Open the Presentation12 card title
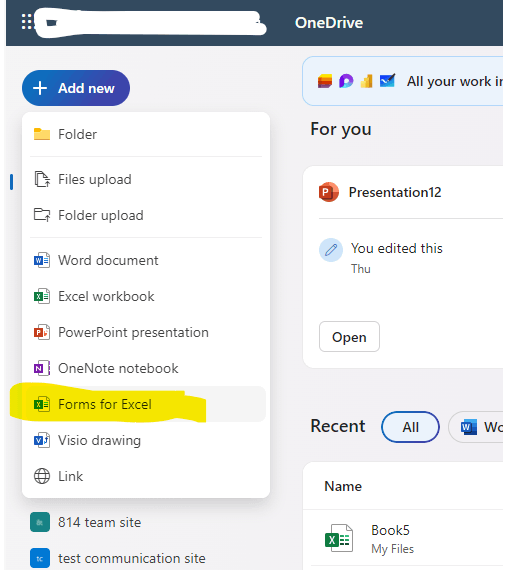508x570 pixels. click(x=395, y=192)
